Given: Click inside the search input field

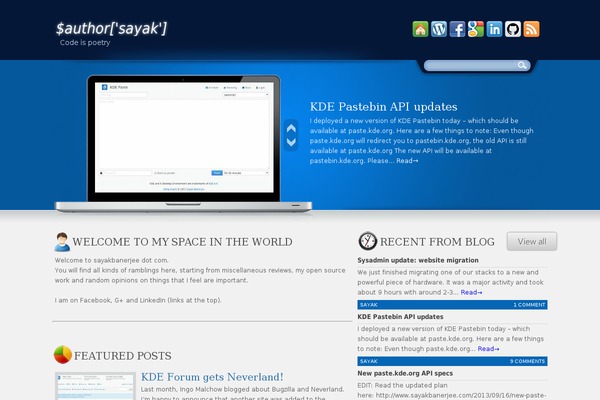Looking at the screenshot, I should coord(471,65).
